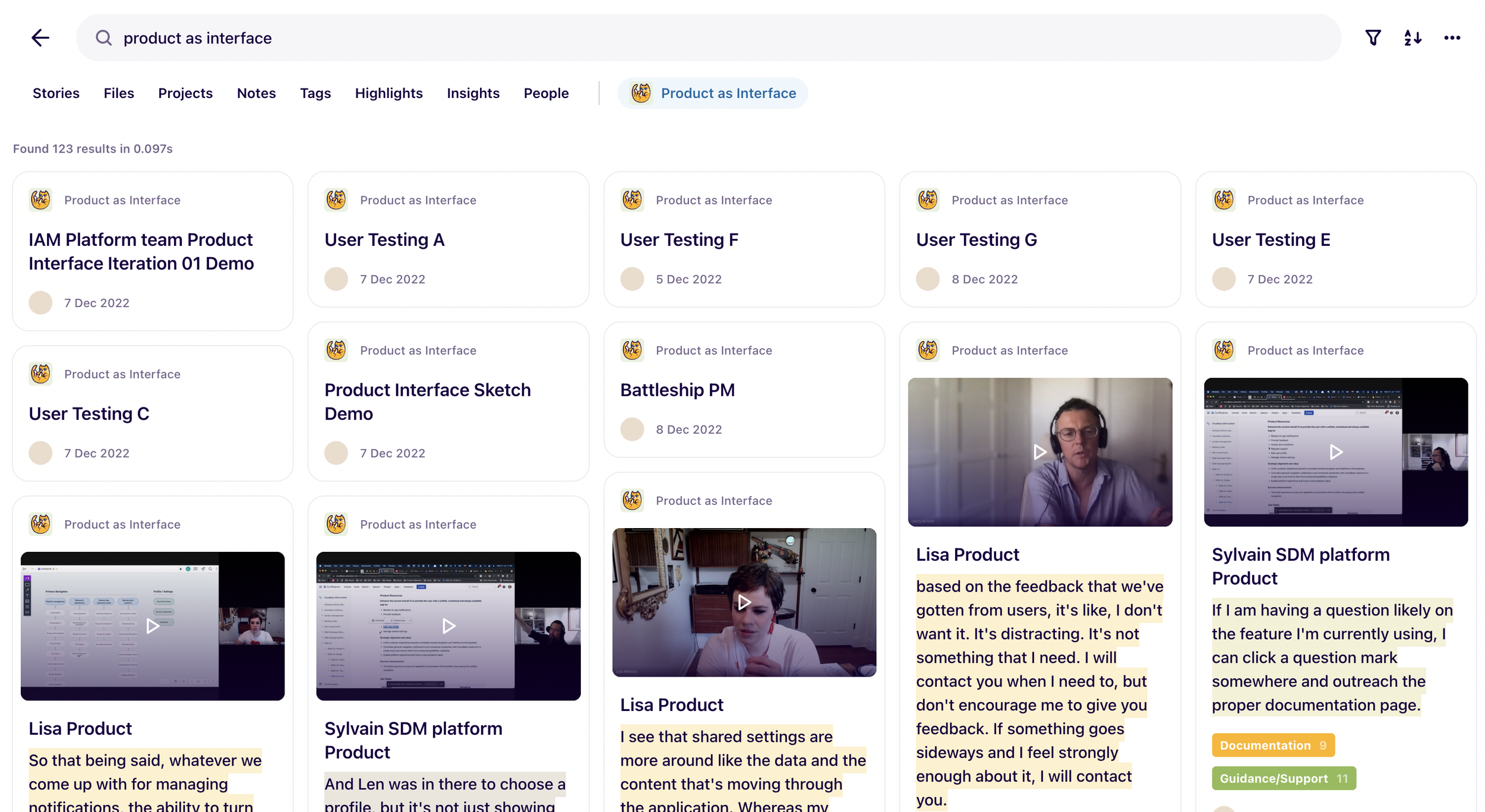Image resolution: width=1485 pixels, height=812 pixels.
Task: Open the filter funnel icon
Action: coord(1373,38)
